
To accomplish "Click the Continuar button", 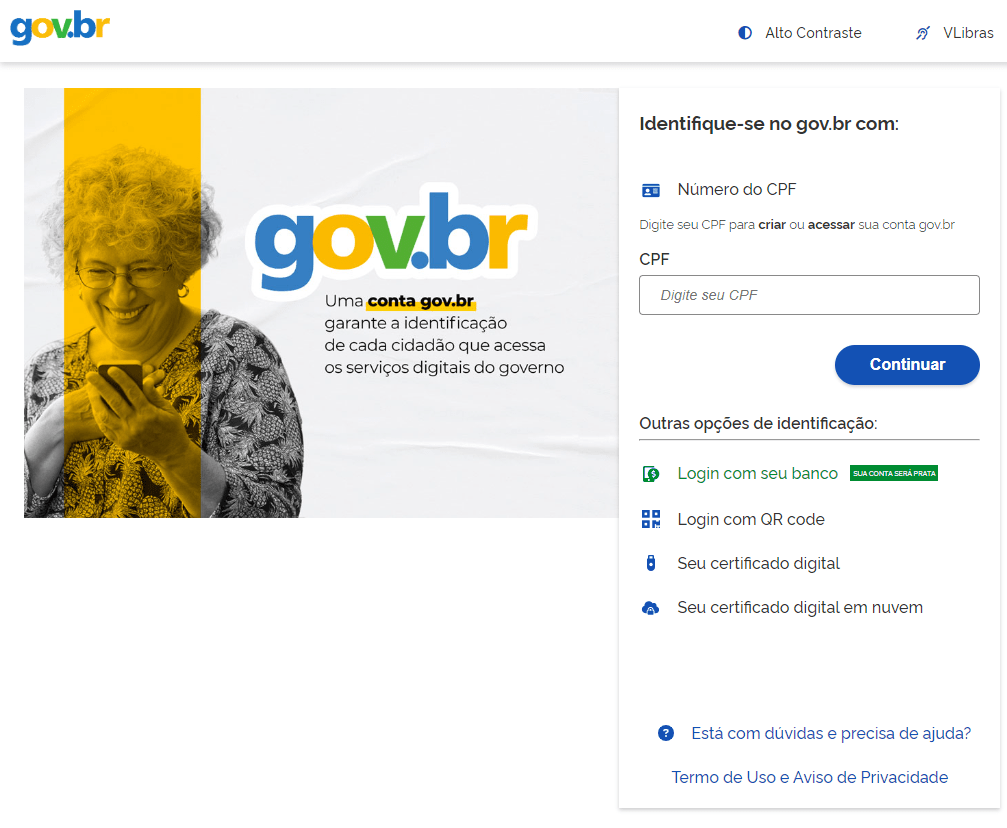I will [x=907, y=364].
